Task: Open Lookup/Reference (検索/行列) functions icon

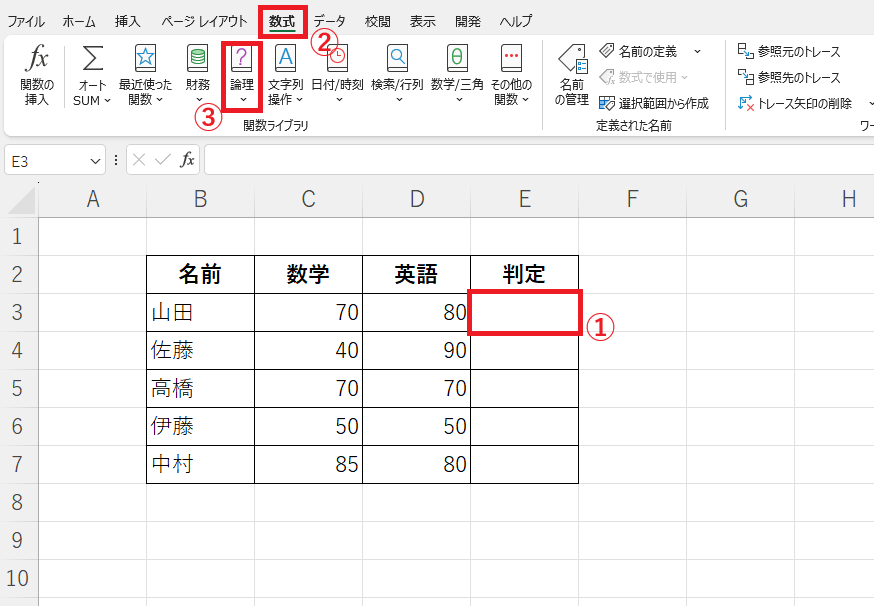Action: point(397,74)
